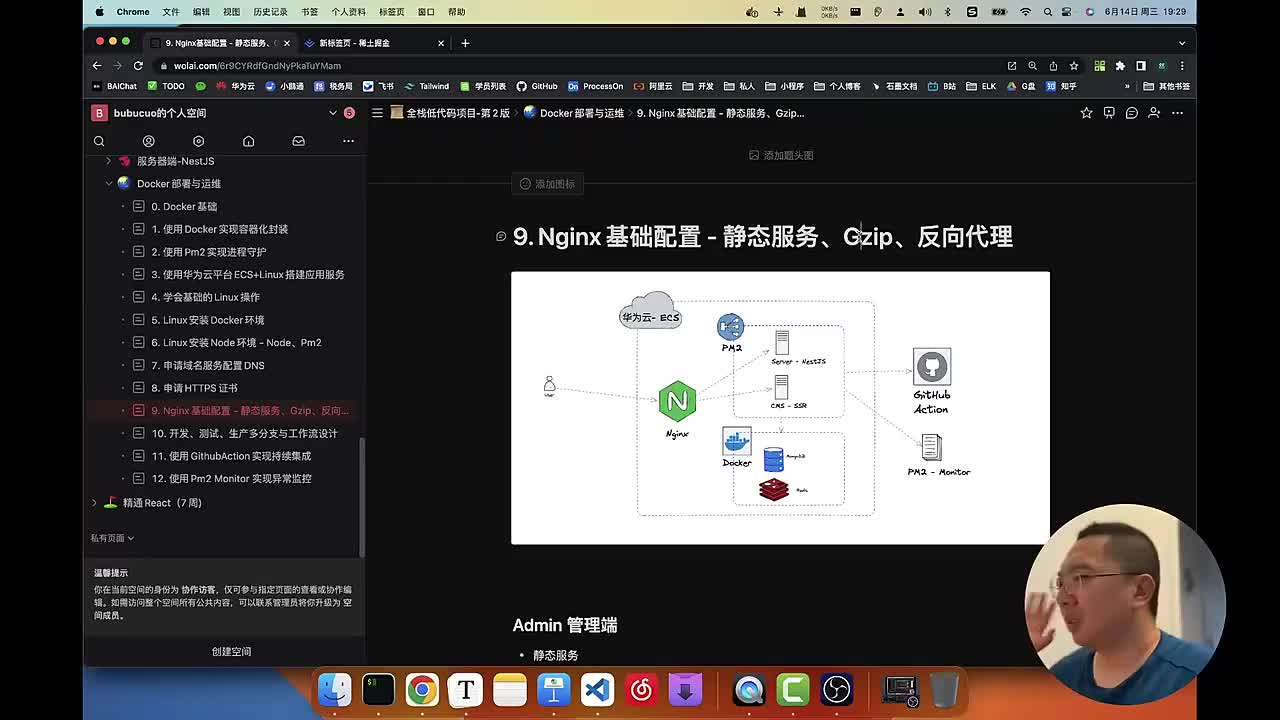Select the 9. Nginx基础配置 browser tab
This screenshot has height=720, width=1280.
coord(219,43)
